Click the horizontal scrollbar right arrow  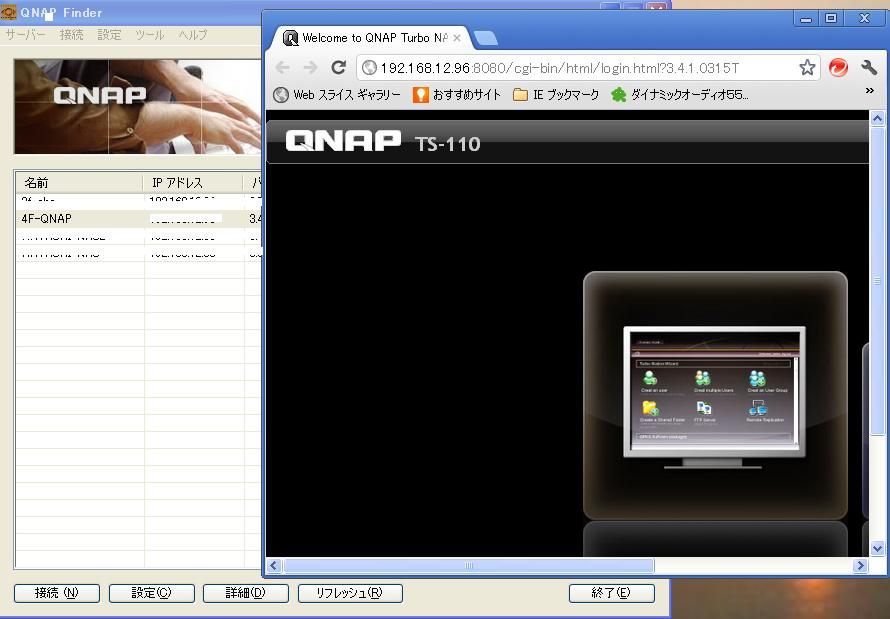(860, 565)
